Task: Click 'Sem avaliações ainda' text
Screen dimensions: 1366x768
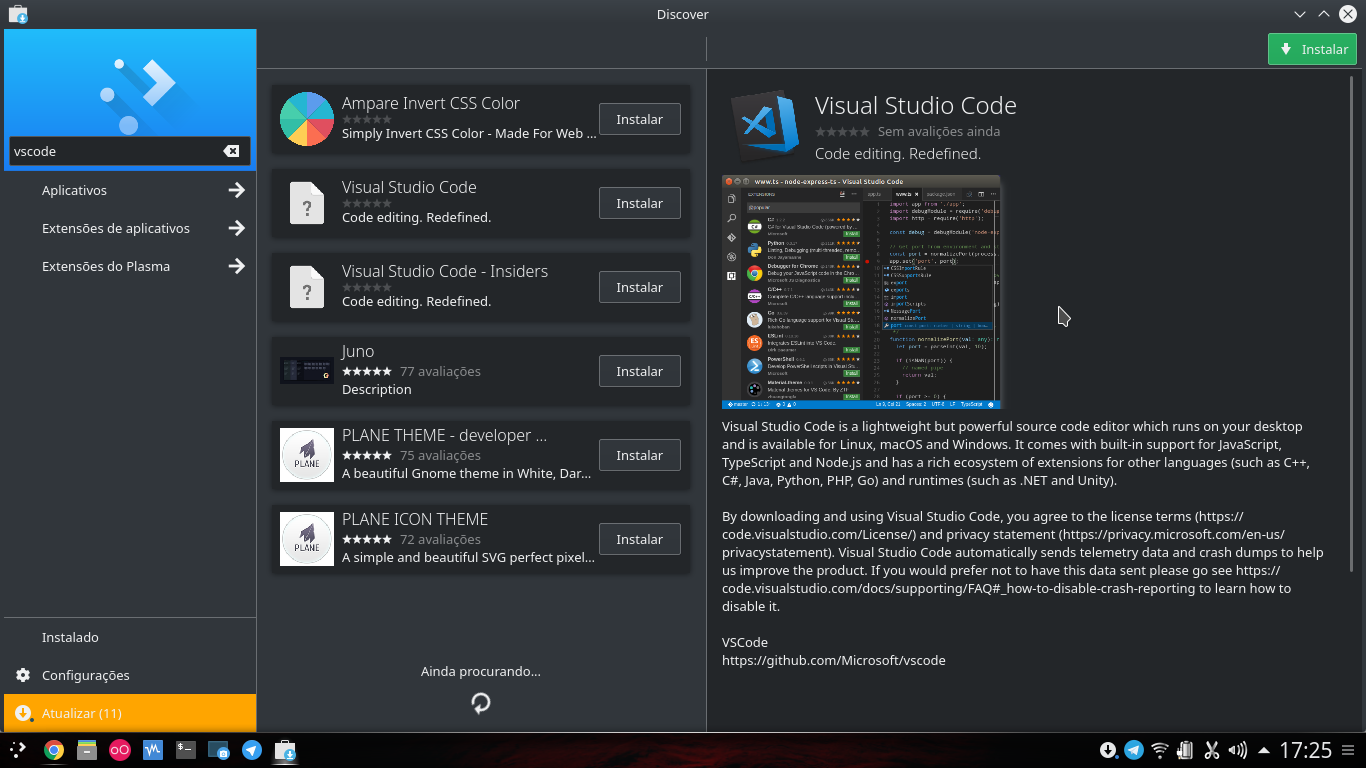Action: tap(939, 131)
